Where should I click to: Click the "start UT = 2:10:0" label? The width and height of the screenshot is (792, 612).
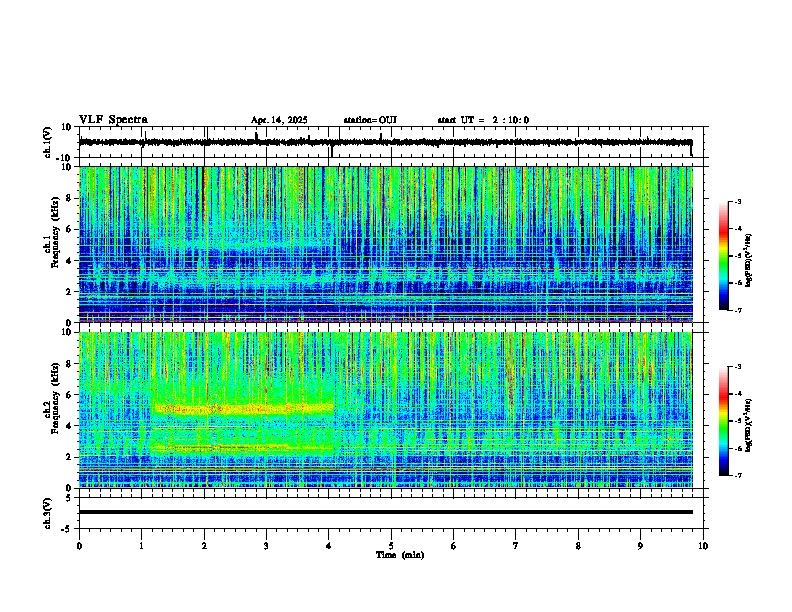point(483,120)
